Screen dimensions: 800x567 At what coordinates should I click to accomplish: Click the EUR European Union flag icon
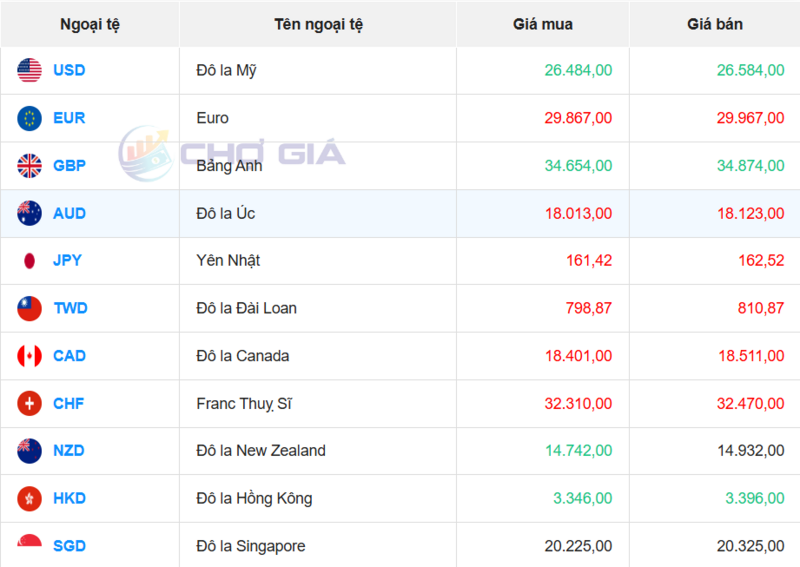(x=30, y=118)
